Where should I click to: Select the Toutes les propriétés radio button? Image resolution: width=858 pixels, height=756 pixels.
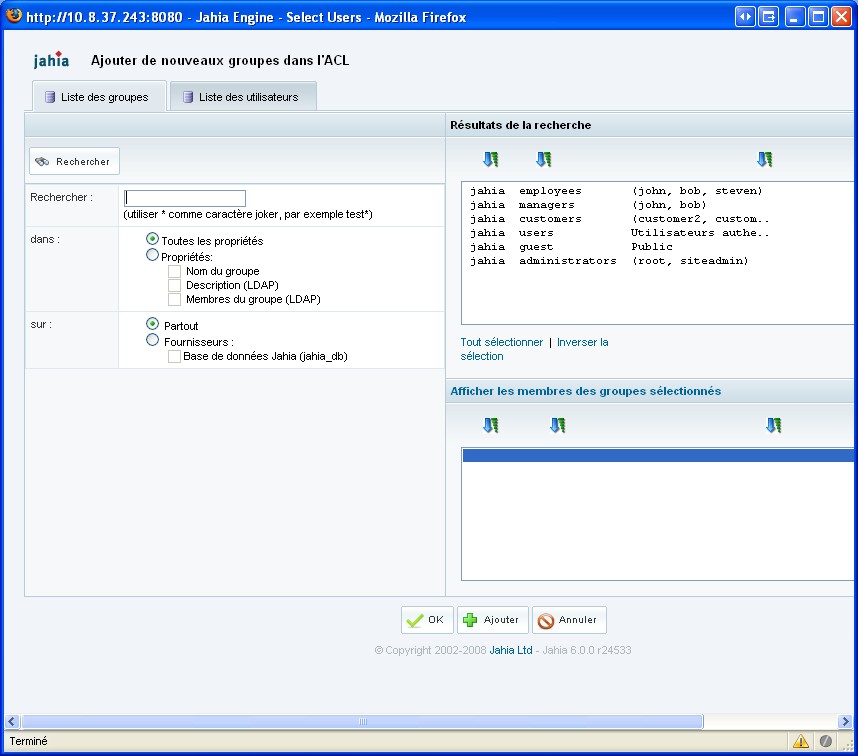coord(152,239)
